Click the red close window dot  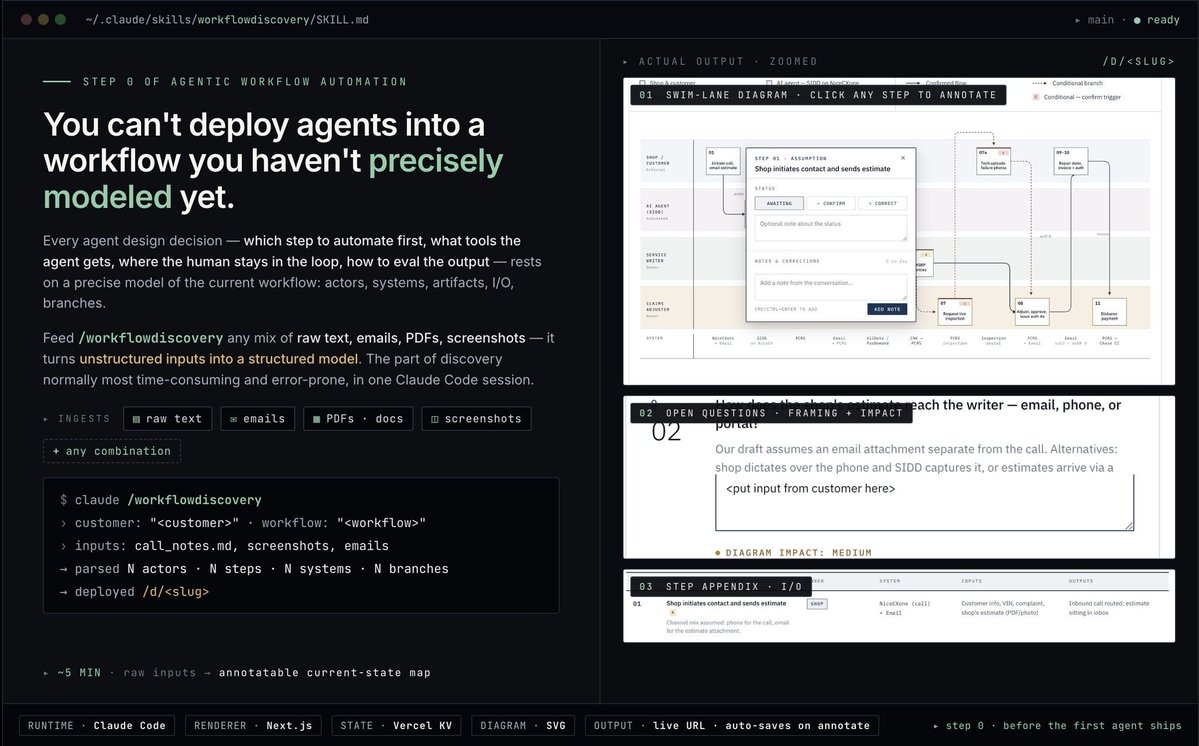click(26, 20)
